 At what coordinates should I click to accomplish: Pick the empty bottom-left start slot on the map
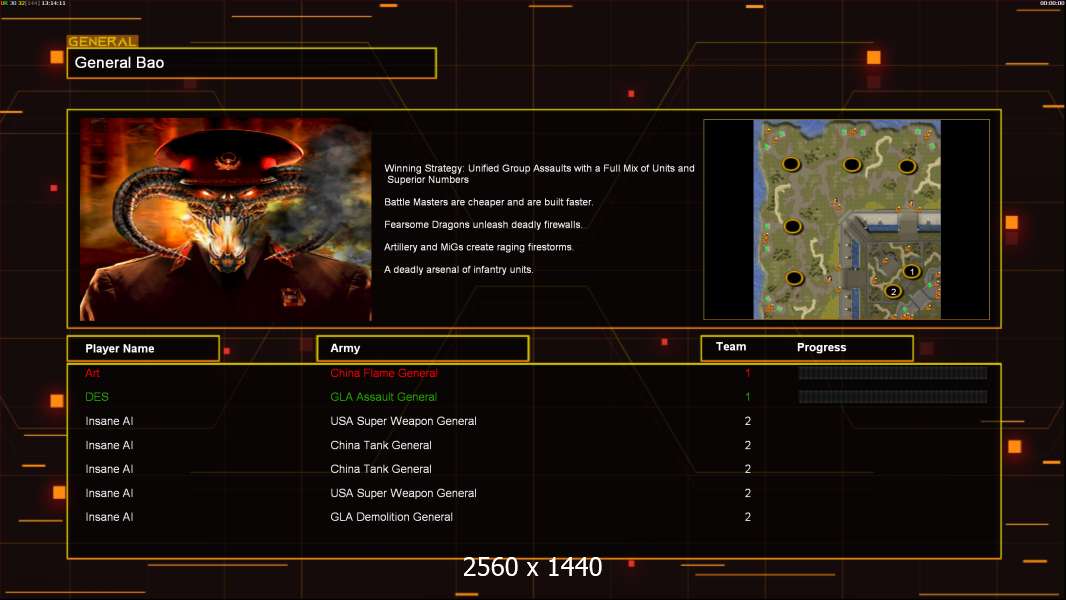tap(794, 278)
